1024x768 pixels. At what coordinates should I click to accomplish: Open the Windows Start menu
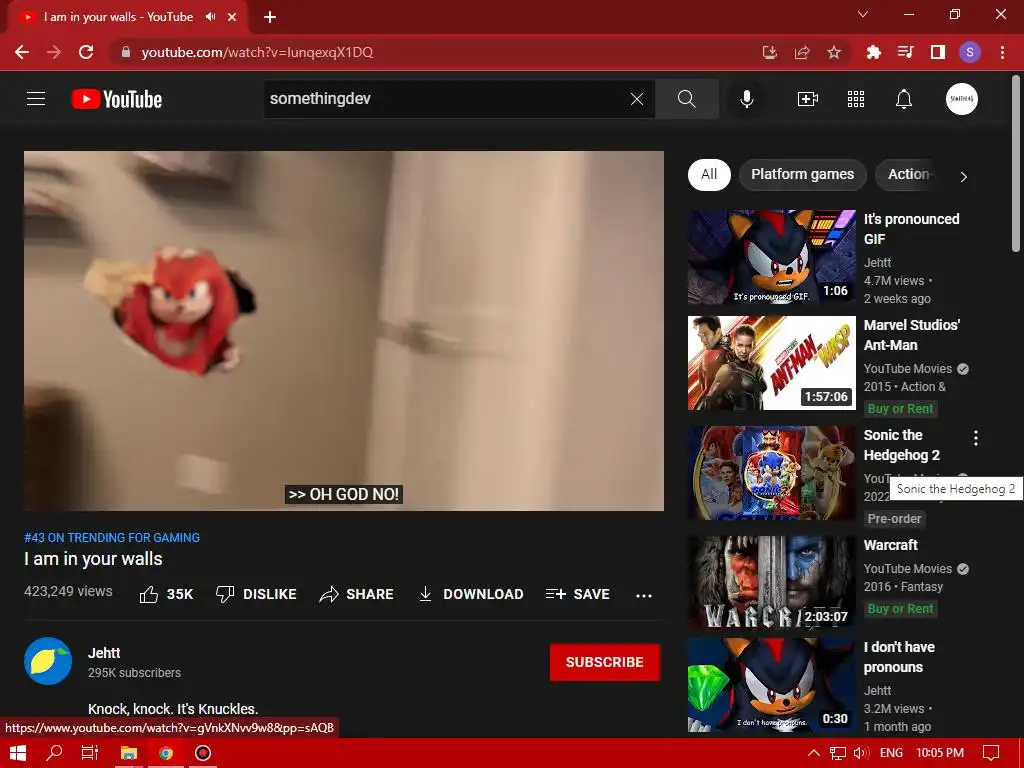point(18,753)
